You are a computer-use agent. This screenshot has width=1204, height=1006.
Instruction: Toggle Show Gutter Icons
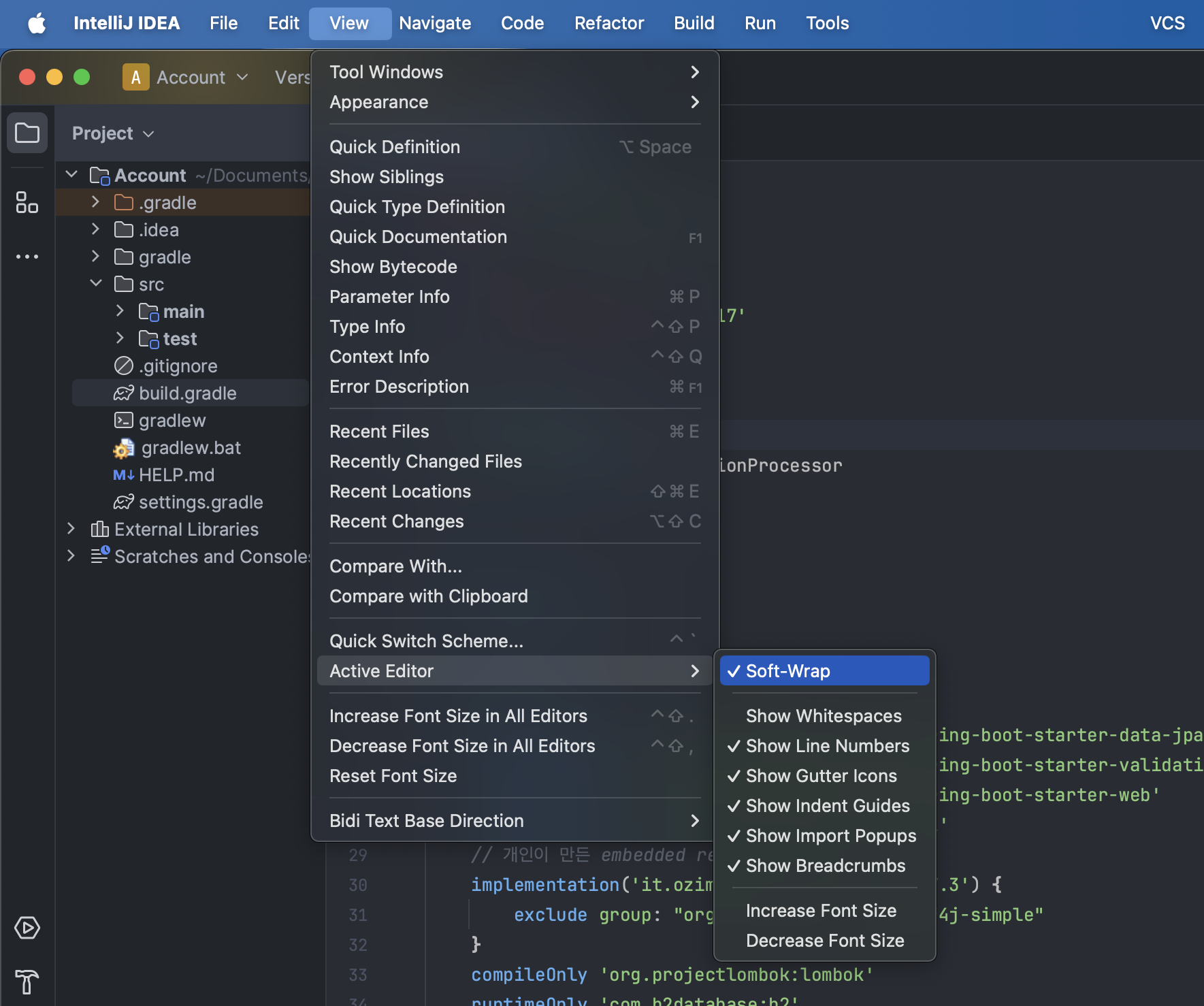(824, 775)
